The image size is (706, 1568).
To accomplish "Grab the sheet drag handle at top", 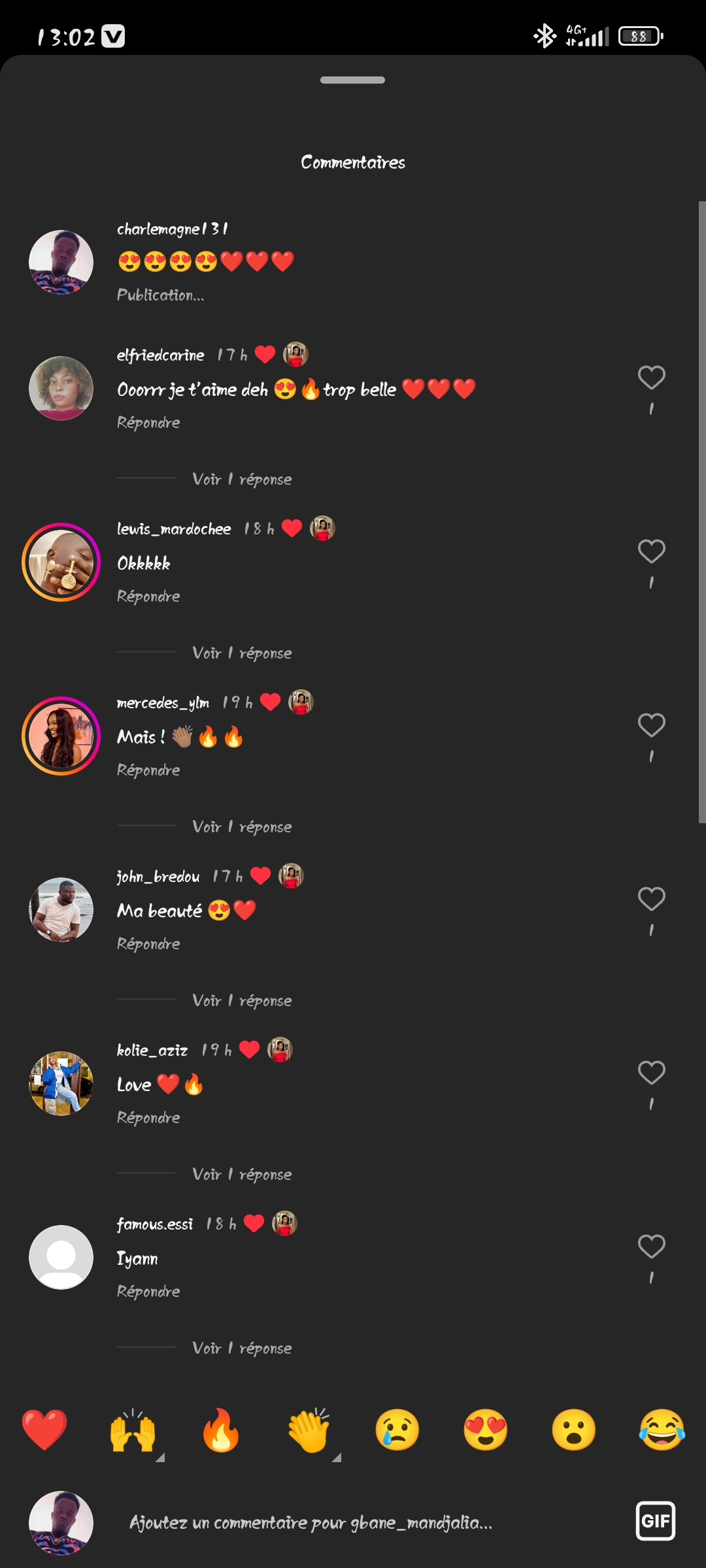I will pos(352,80).
